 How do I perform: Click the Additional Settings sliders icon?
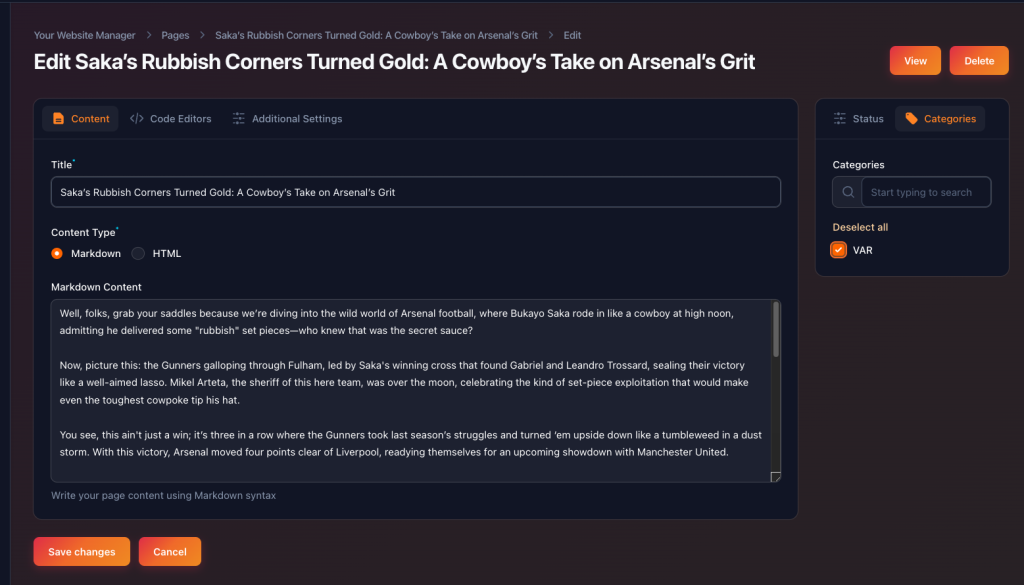pos(238,119)
